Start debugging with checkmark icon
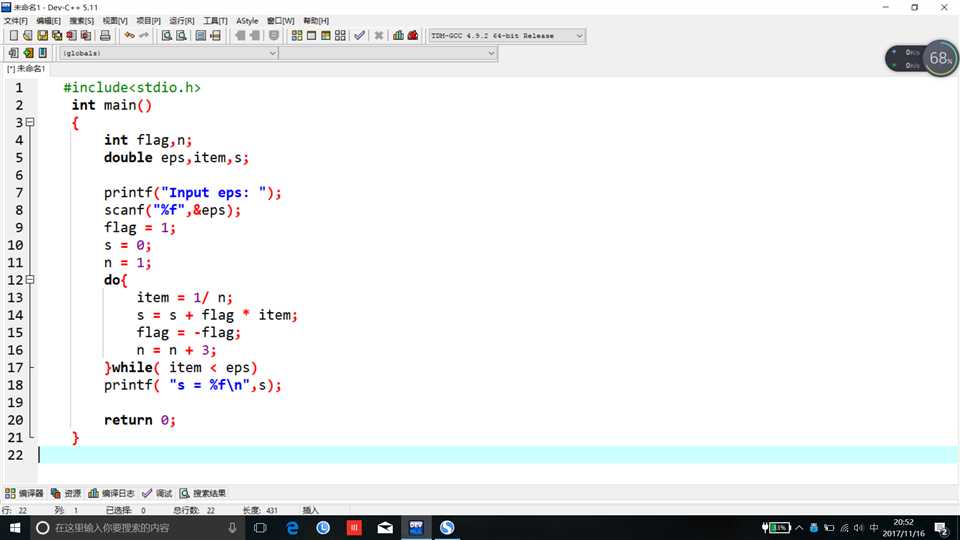This screenshot has width=960, height=540. point(359,36)
